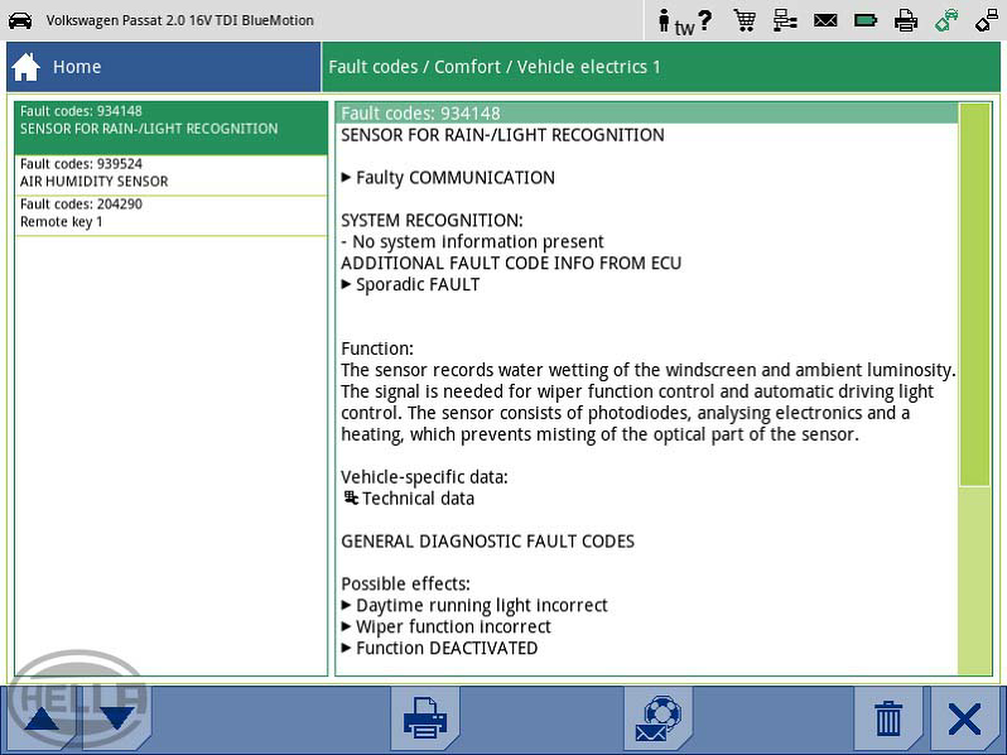Close the fault codes view
Screen dimensions: 1007x755
(965, 719)
